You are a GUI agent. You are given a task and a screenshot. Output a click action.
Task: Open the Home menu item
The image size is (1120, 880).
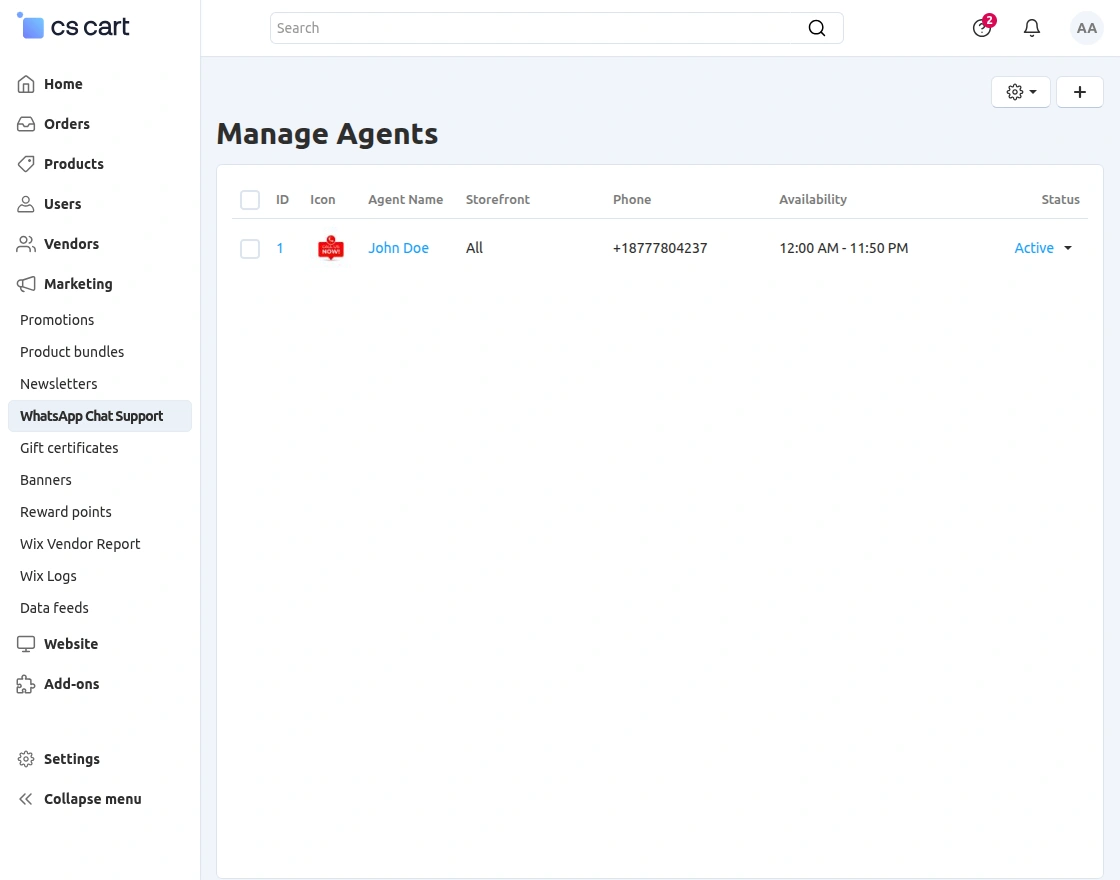pyautogui.click(x=63, y=84)
